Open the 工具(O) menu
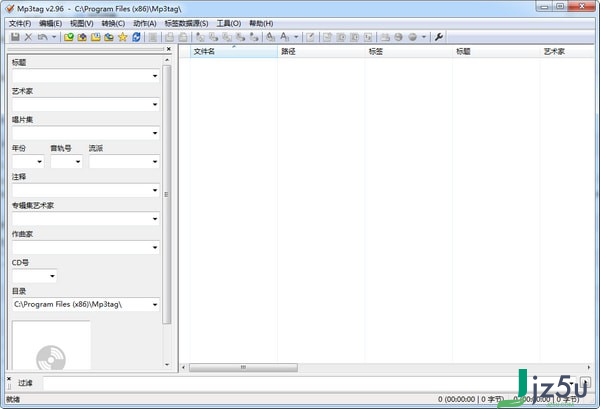This screenshot has width=600, height=409. tap(229, 23)
